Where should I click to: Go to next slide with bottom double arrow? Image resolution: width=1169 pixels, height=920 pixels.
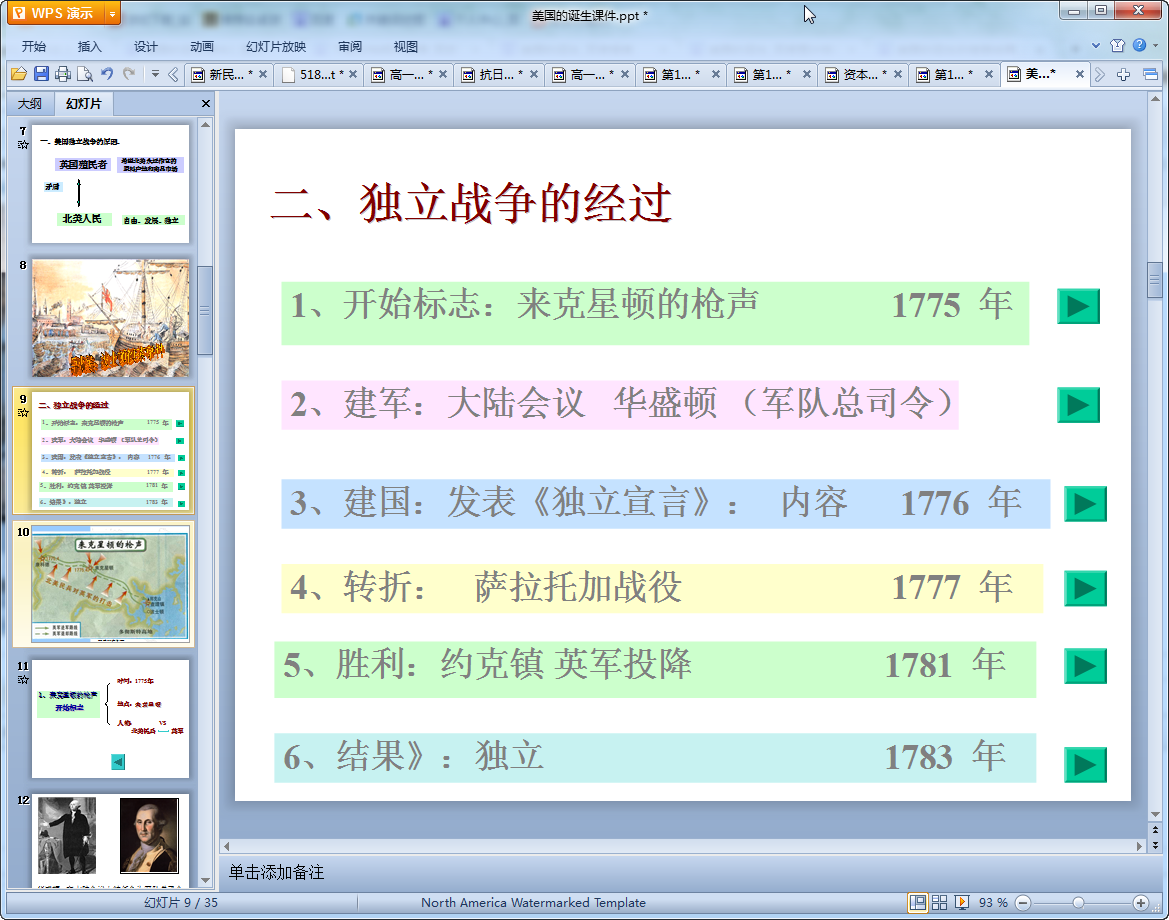point(1155,845)
